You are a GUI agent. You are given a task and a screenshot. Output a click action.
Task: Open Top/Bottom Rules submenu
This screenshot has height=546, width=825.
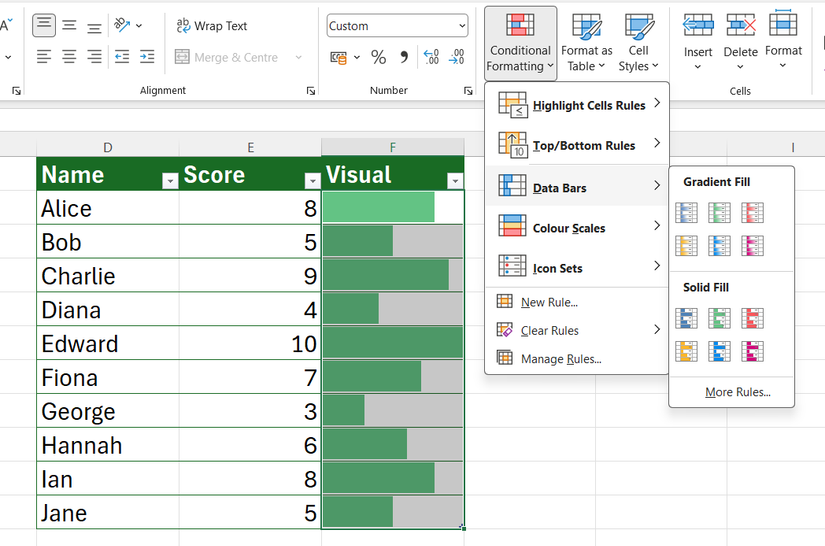577,145
